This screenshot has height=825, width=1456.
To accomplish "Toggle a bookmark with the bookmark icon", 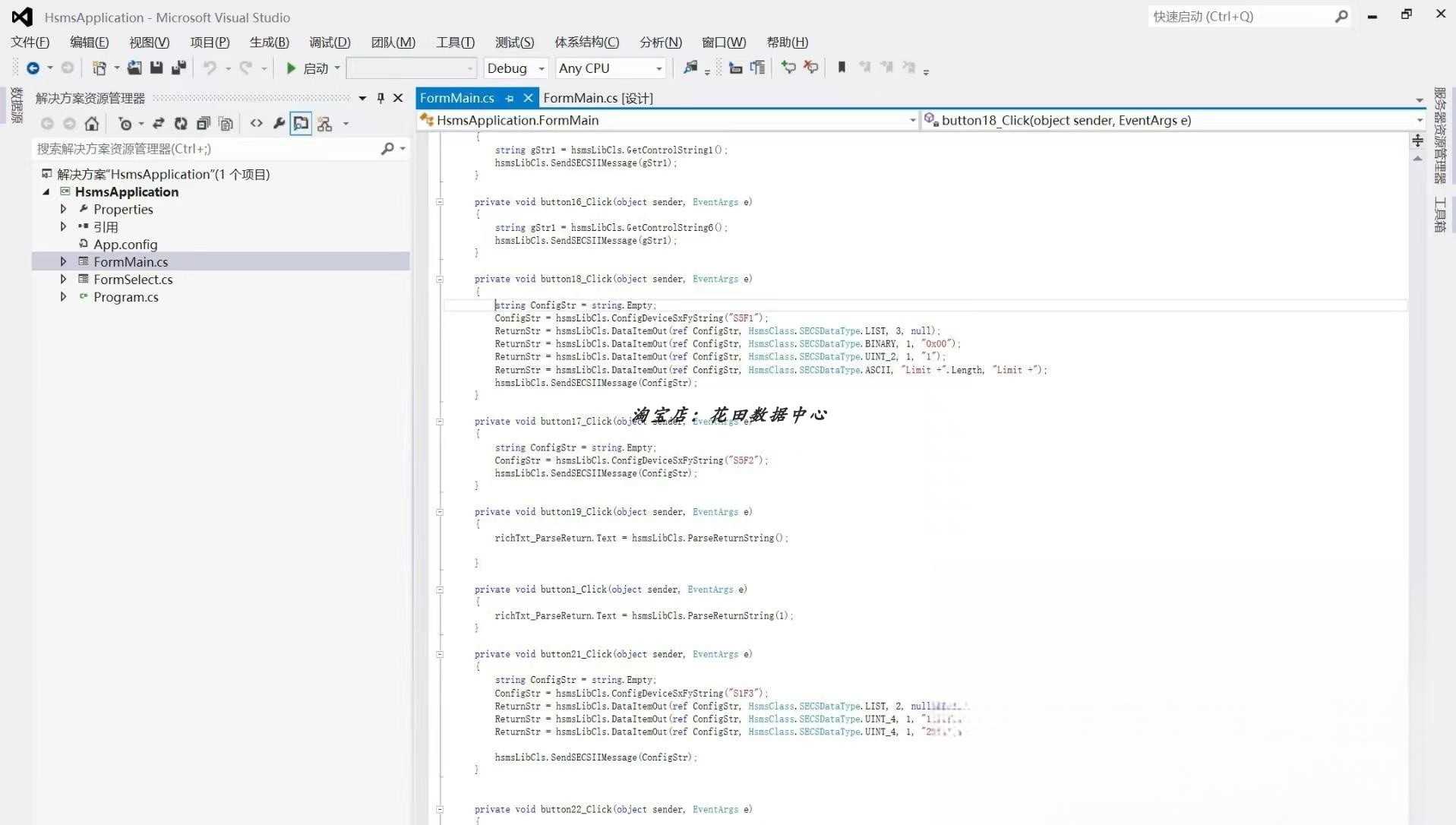I will coord(842,68).
